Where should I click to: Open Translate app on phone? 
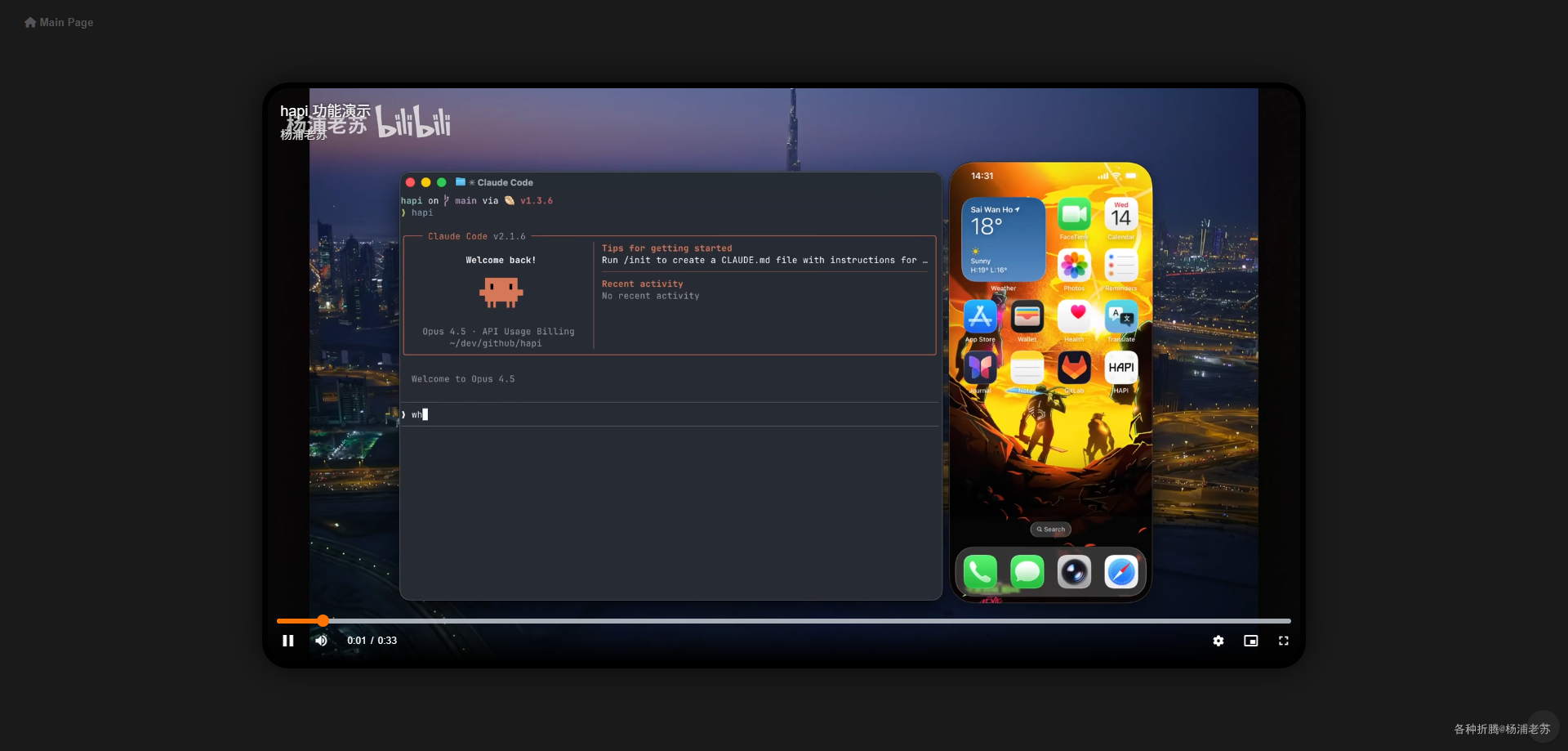point(1121,317)
